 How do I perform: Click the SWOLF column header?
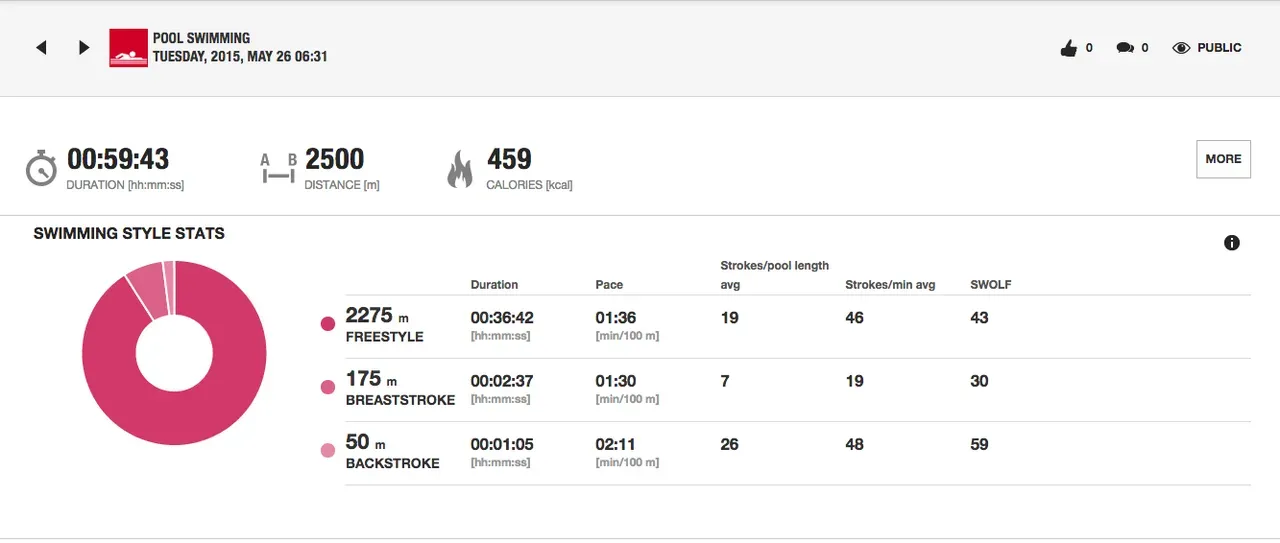pyautogui.click(x=990, y=285)
